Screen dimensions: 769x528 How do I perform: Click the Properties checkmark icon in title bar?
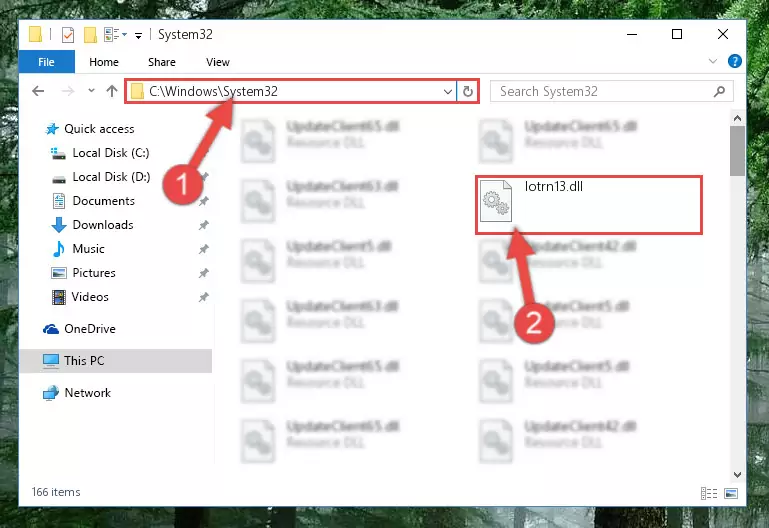[68, 35]
